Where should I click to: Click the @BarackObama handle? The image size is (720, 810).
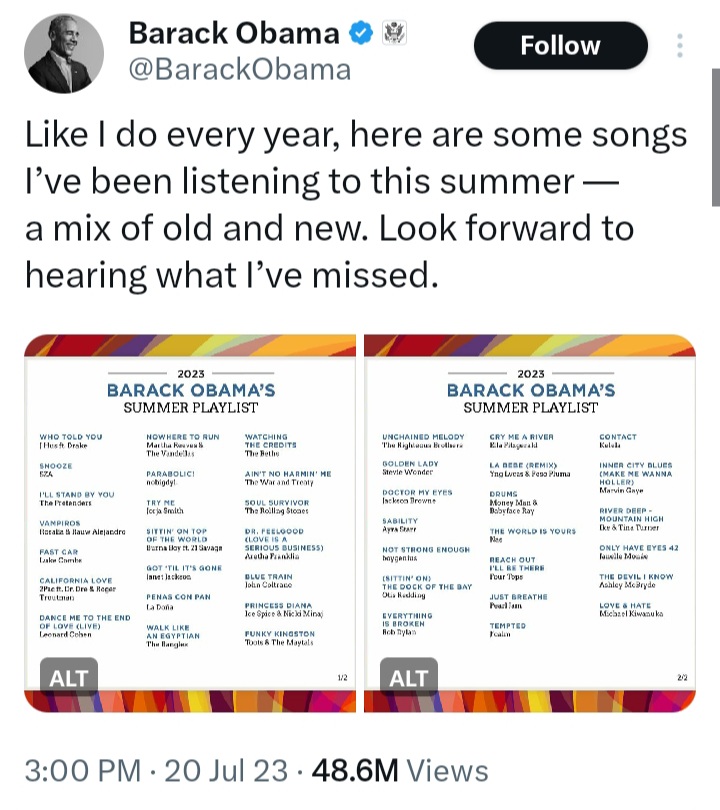pyautogui.click(x=240, y=69)
